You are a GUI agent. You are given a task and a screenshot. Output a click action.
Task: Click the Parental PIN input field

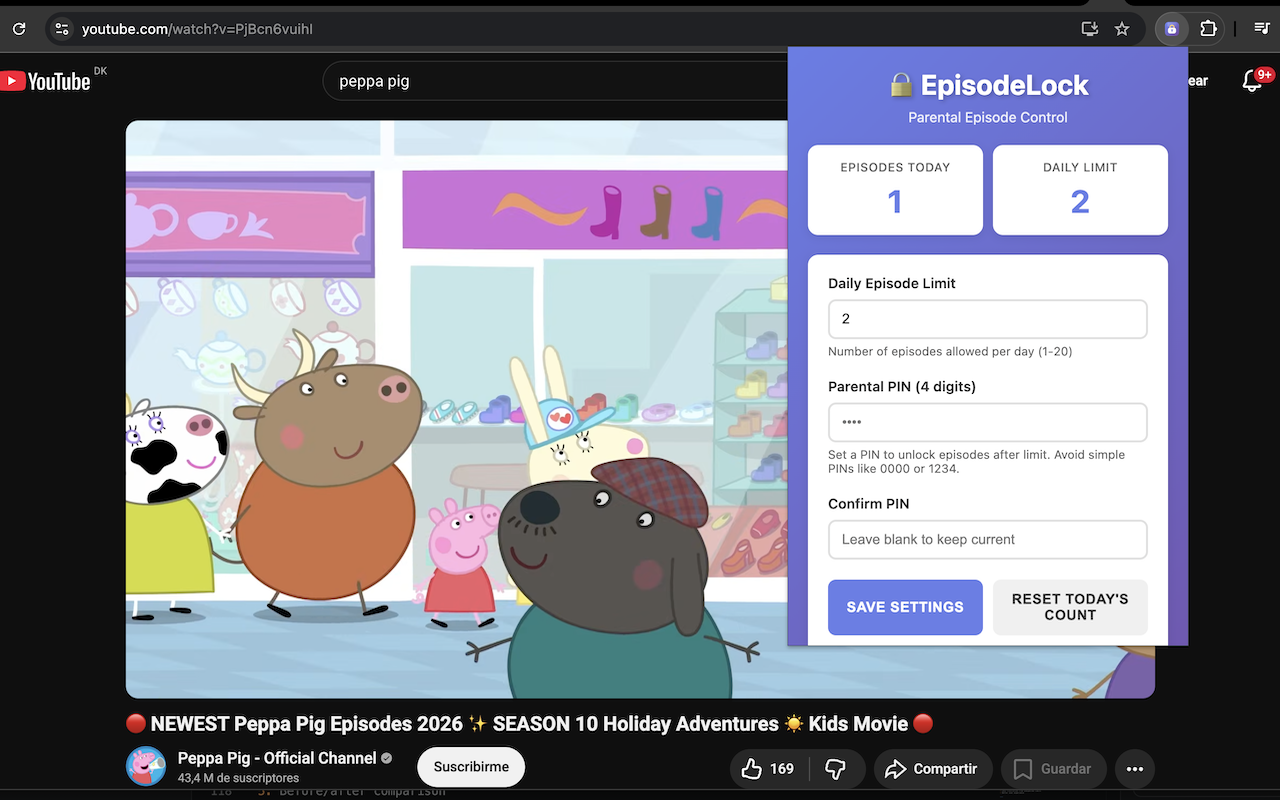tap(987, 422)
